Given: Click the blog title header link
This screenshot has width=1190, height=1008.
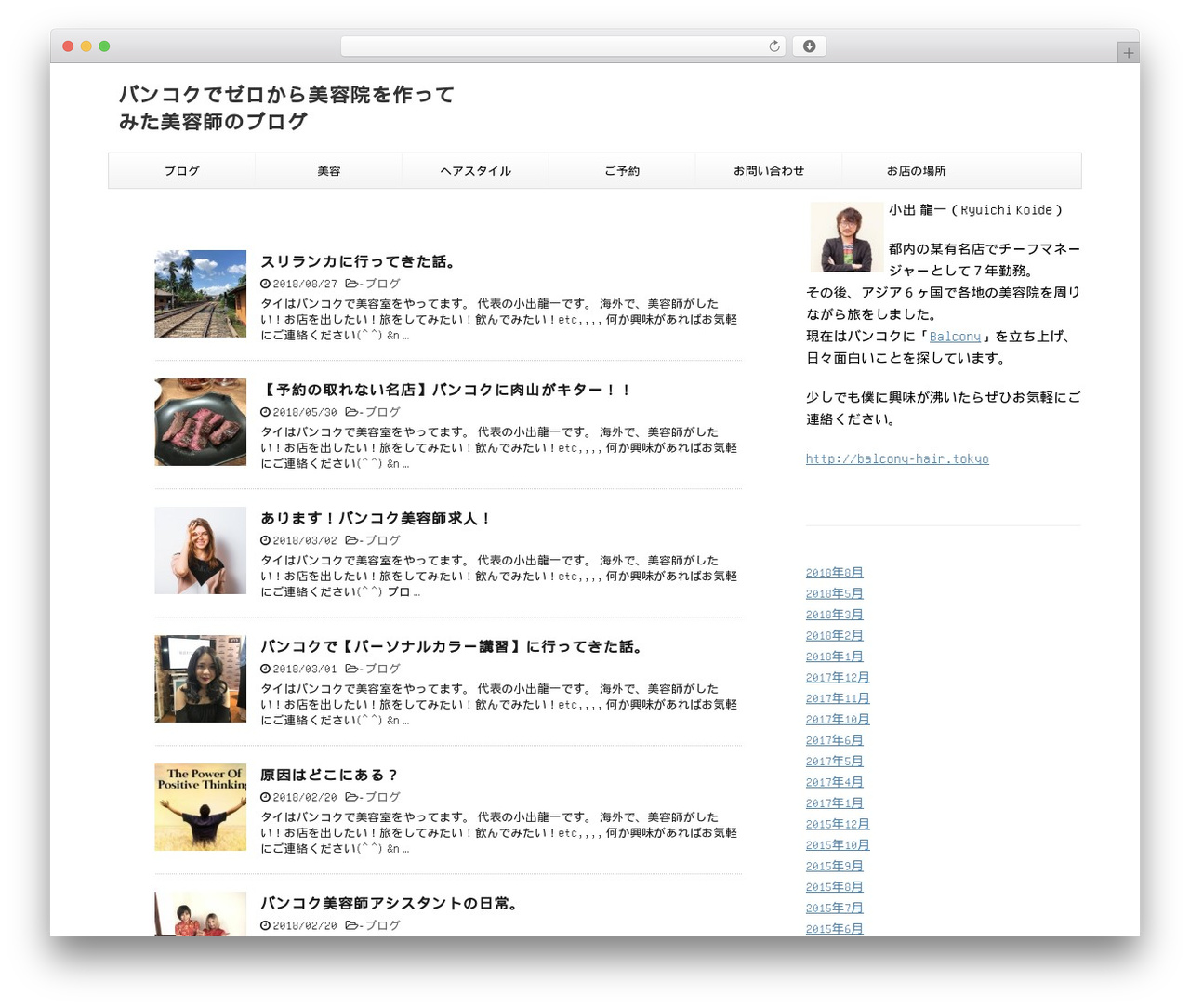Looking at the screenshot, I should tap(287, 108).
